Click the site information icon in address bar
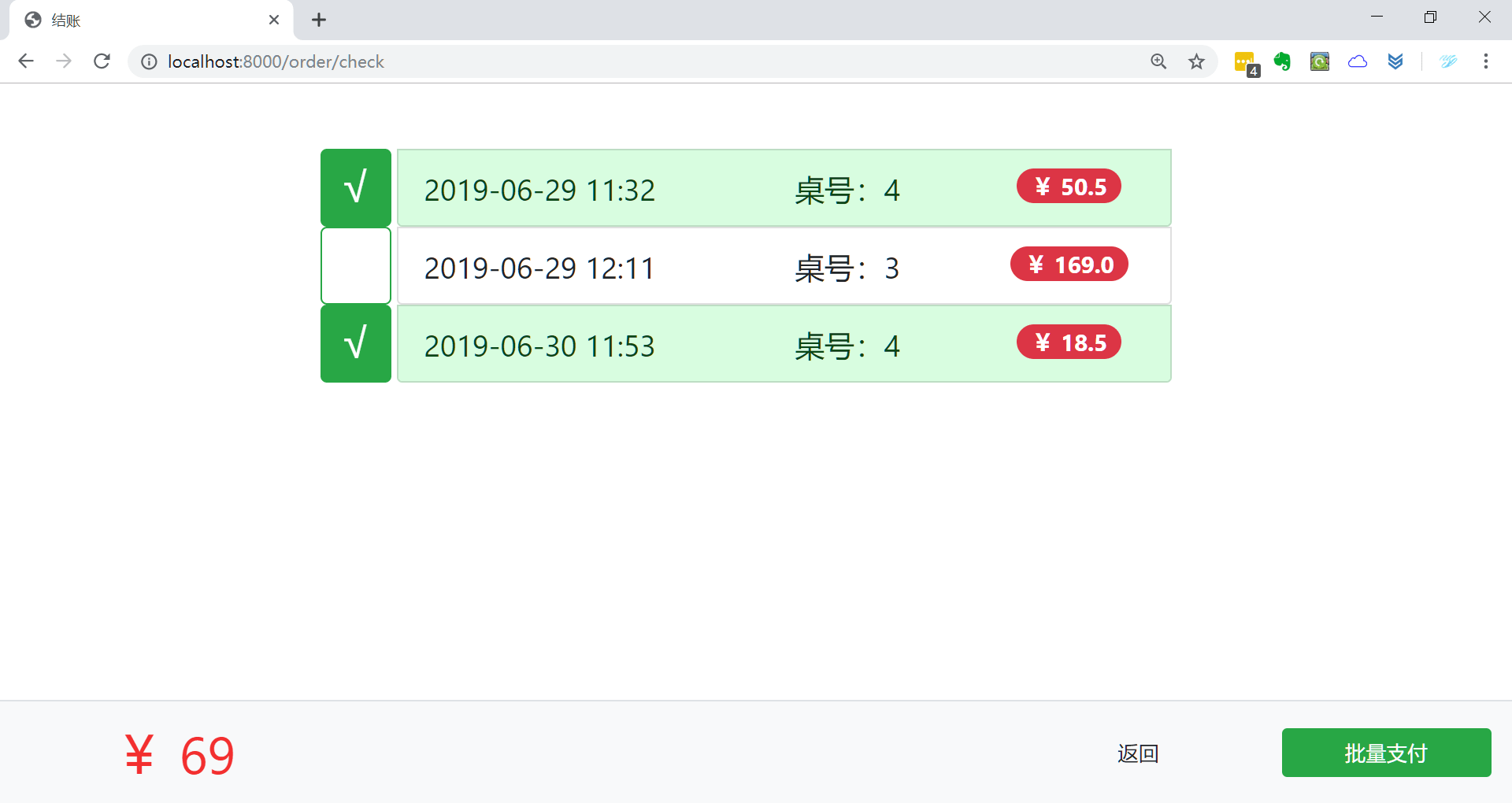Viewport: 1512px width, 803px height. pyautogui.click(x=149, y=61)
